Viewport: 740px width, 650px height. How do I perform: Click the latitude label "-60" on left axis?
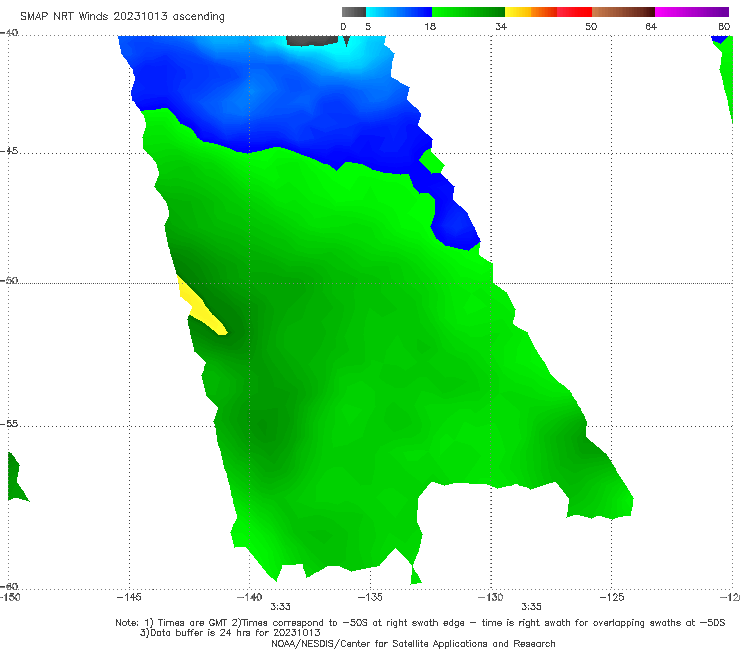[9, 586]
